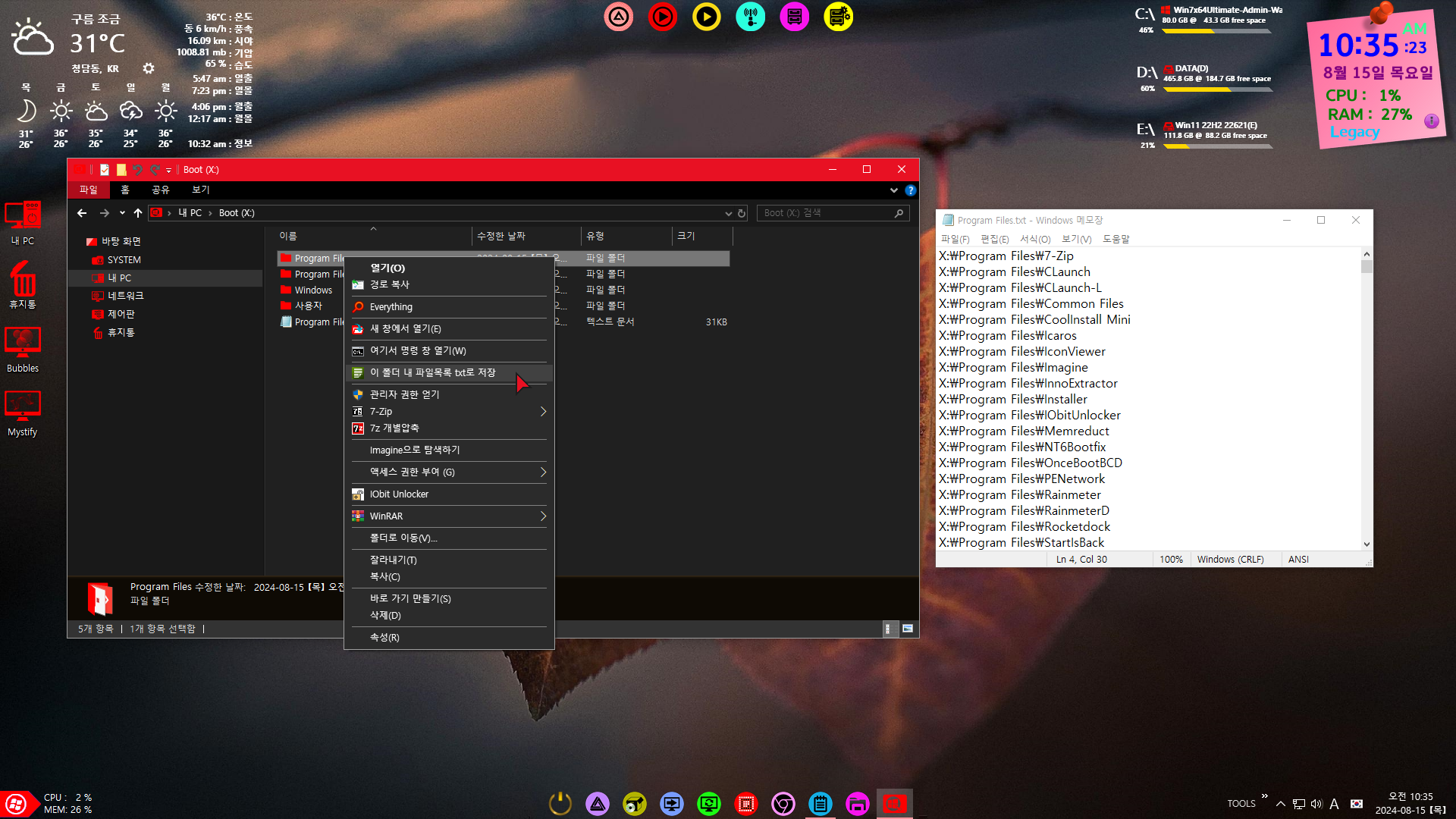Open Notepad 파일(F) menu
Screen dimensions: 1456x819
click(955, 239)
